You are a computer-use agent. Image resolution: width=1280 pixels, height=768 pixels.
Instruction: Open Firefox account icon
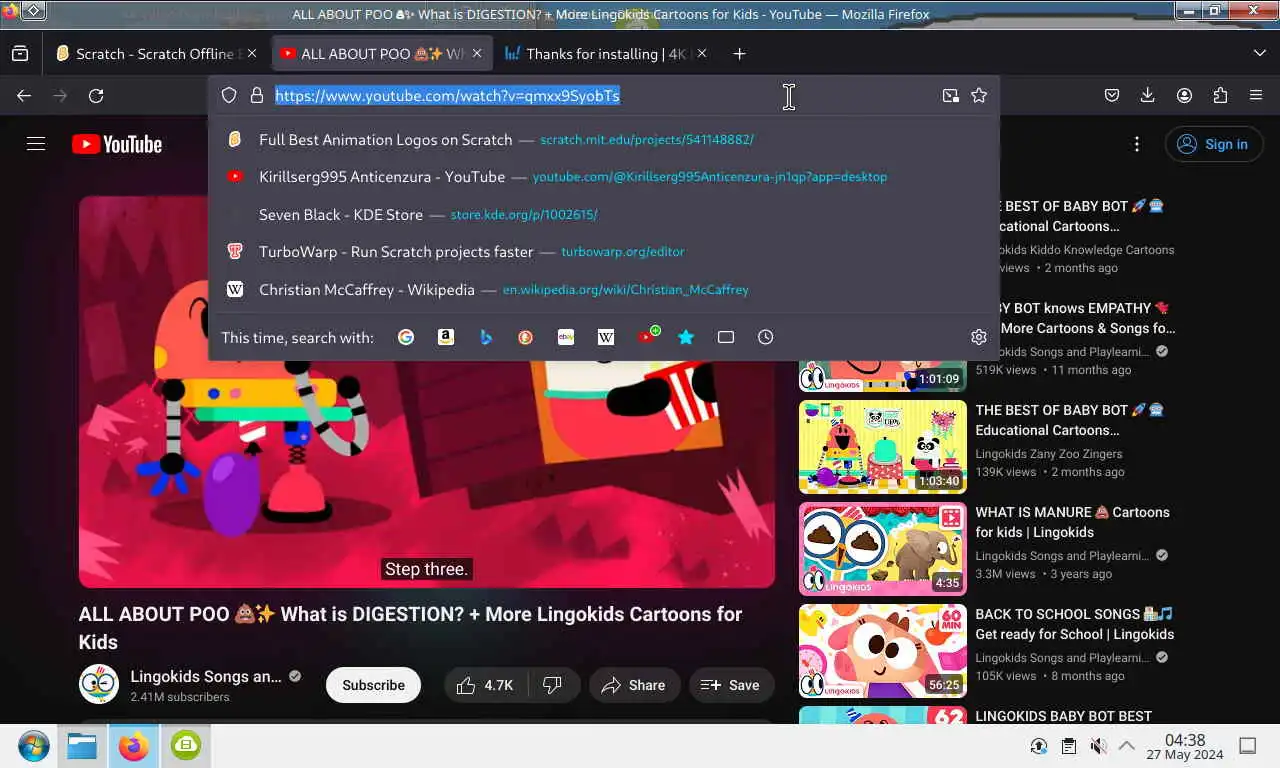pyautogui.click(x=1184, y=95)
